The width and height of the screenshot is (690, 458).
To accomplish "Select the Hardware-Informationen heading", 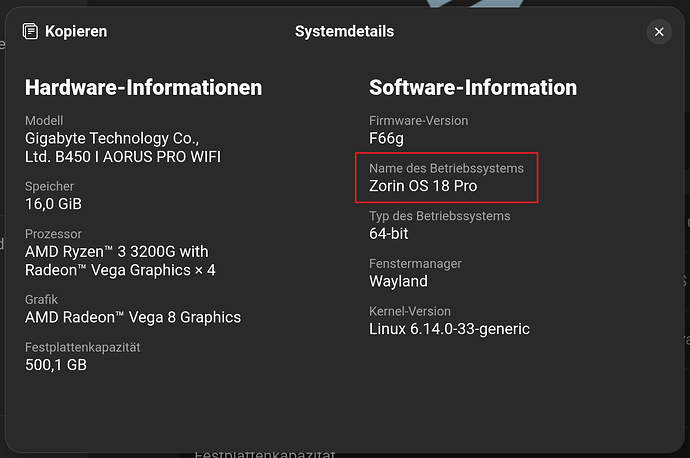I will click(143, 88).
